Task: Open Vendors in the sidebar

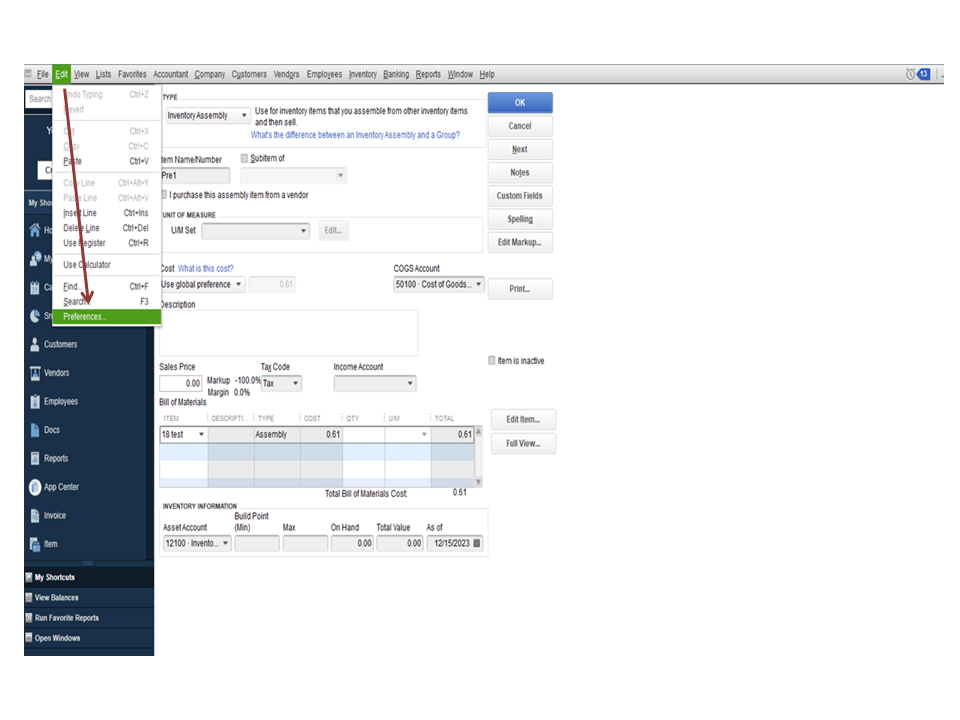Action: tap(56, 373)
